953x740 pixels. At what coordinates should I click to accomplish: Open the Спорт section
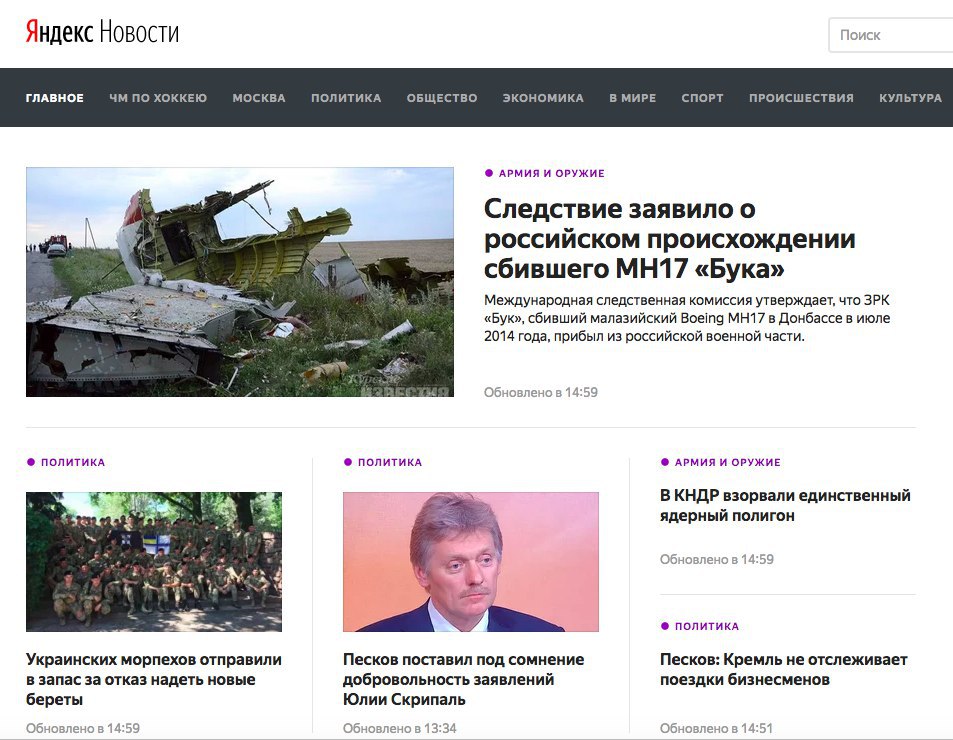click(703, 98)
